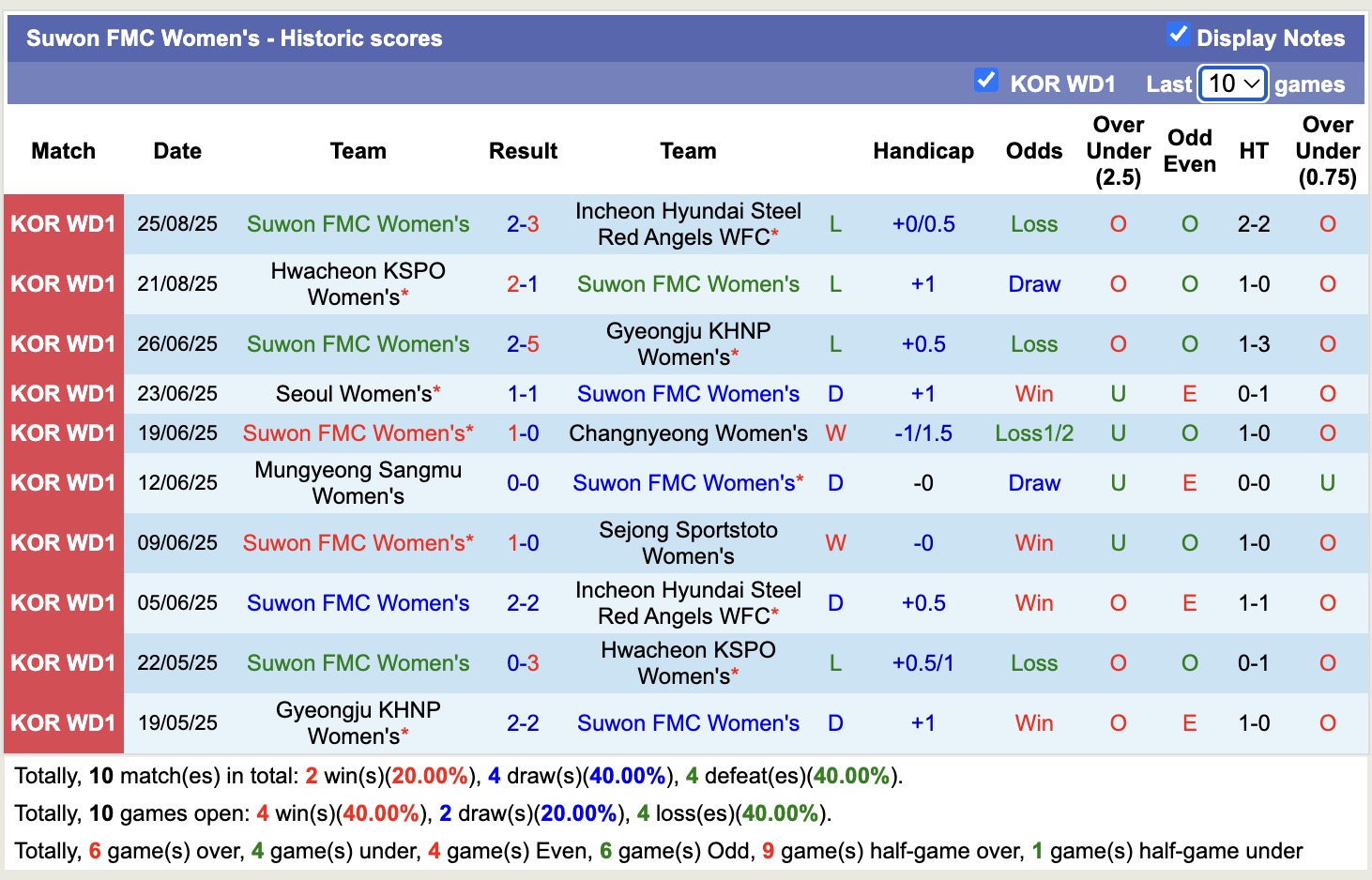This screenshot has width=1372, height=880.
Task: Open Hwacheon KSPO Women's team page
Action: (358, 284)
